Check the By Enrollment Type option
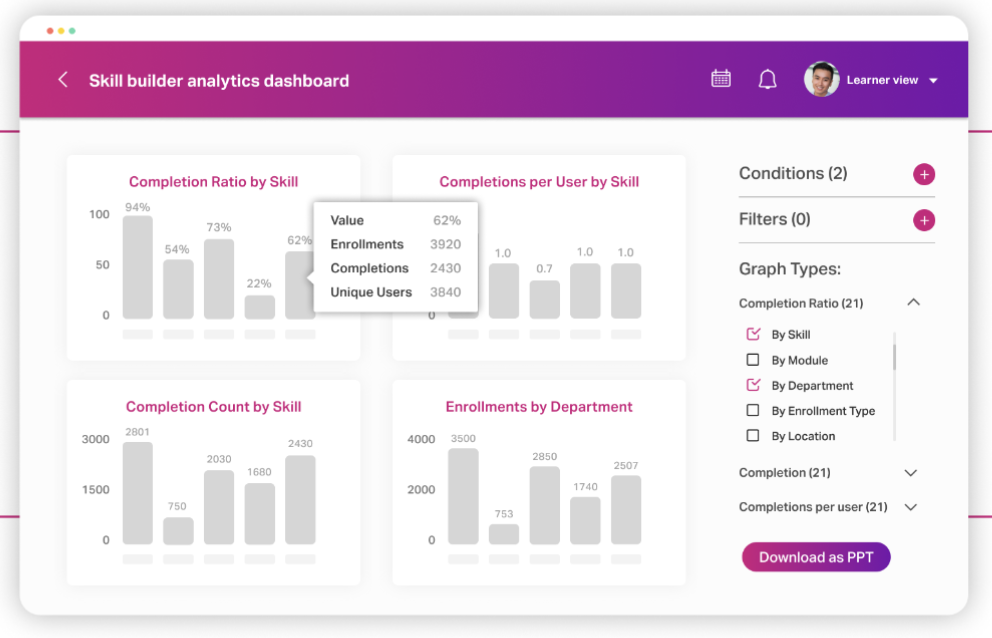The image size is (992, 638). [x=754, y=411]
